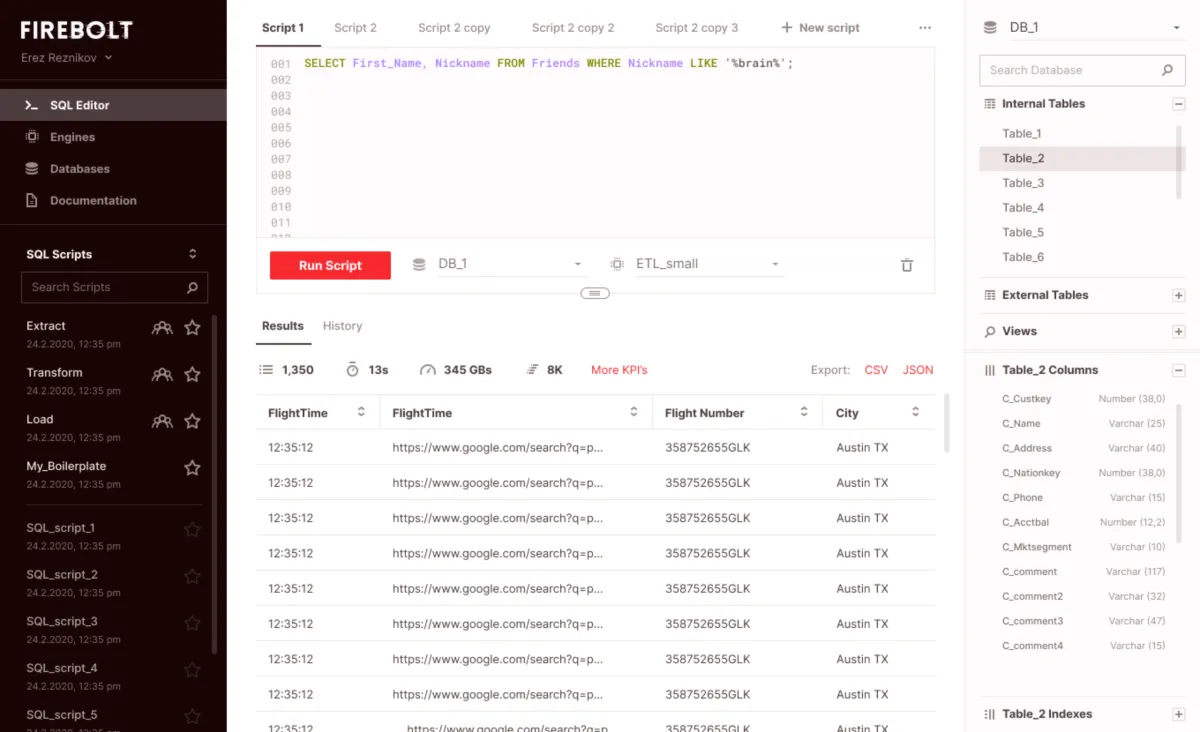Toggle favorite on the Transform script
This screenshot has width=1200, height=732.
pyautogui.click(x=191, y=374)
